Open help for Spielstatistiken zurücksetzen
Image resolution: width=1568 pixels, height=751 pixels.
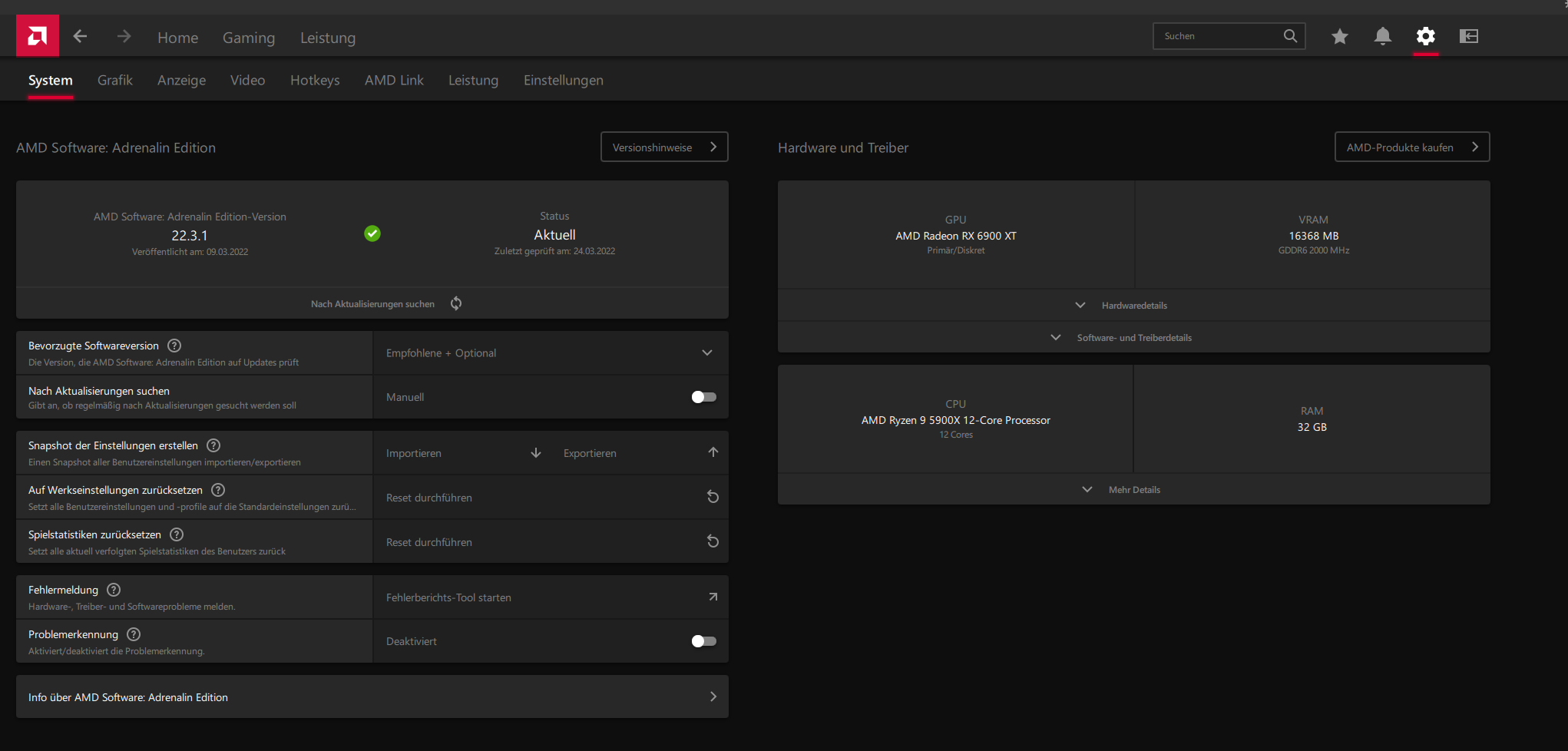[x=177, y=534]
